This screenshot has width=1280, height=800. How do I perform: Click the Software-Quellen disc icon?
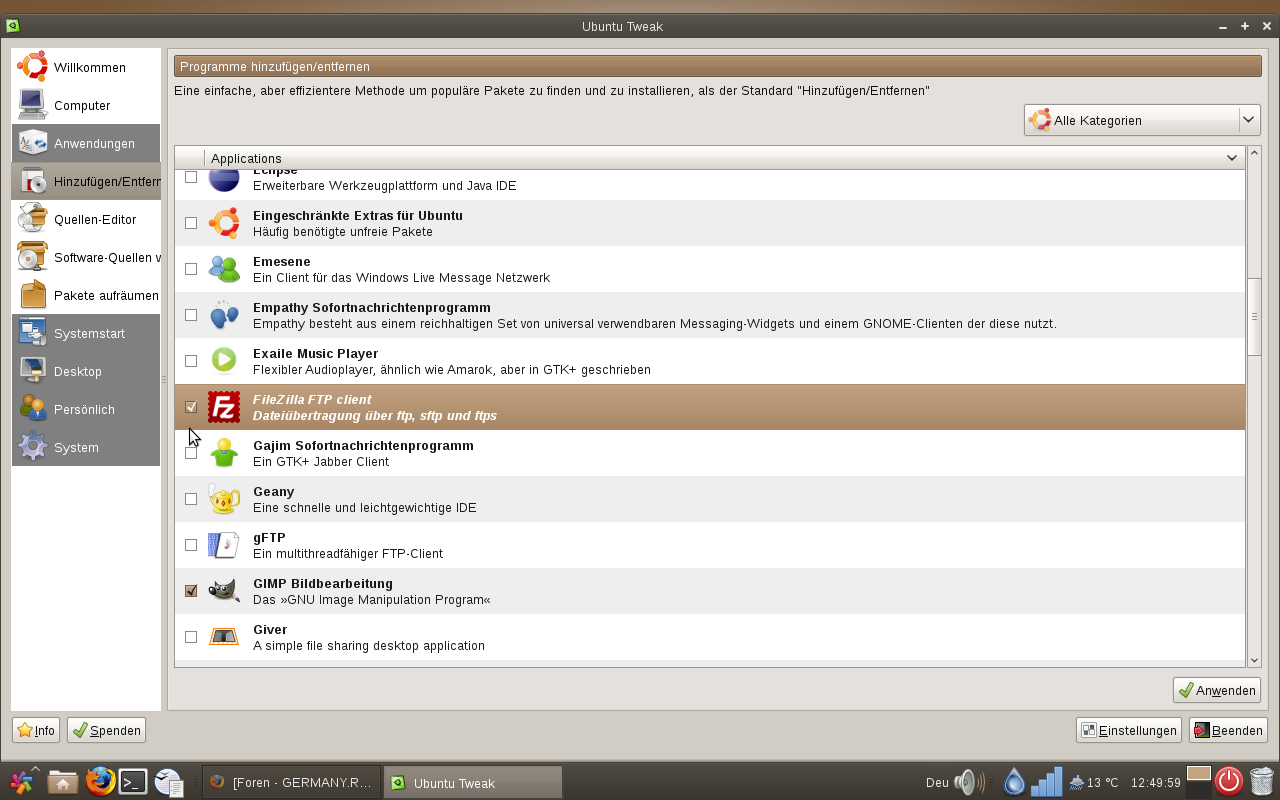tap(33, 257)
